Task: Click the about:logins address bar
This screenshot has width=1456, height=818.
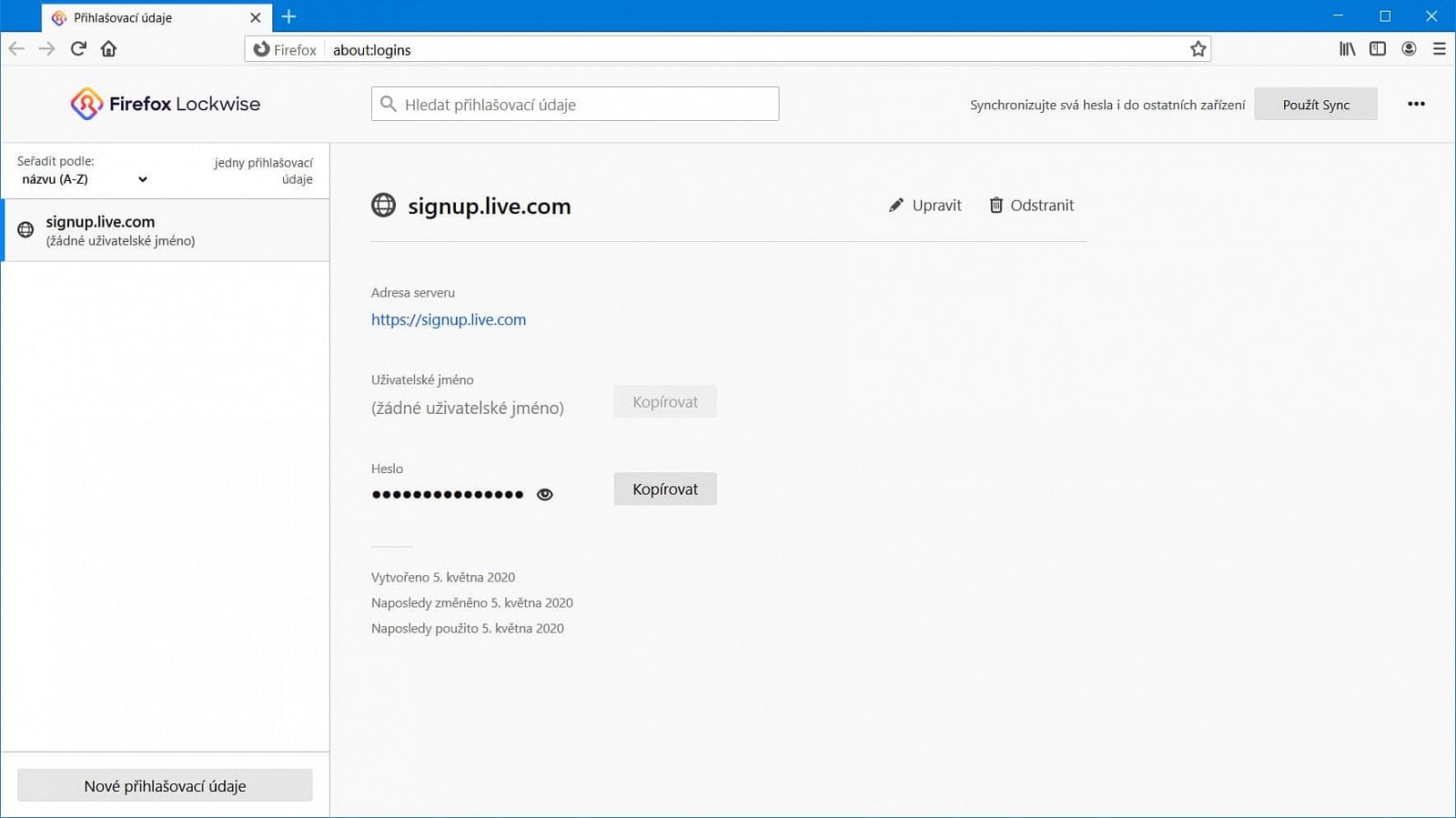Action: (x=728, y=49)
